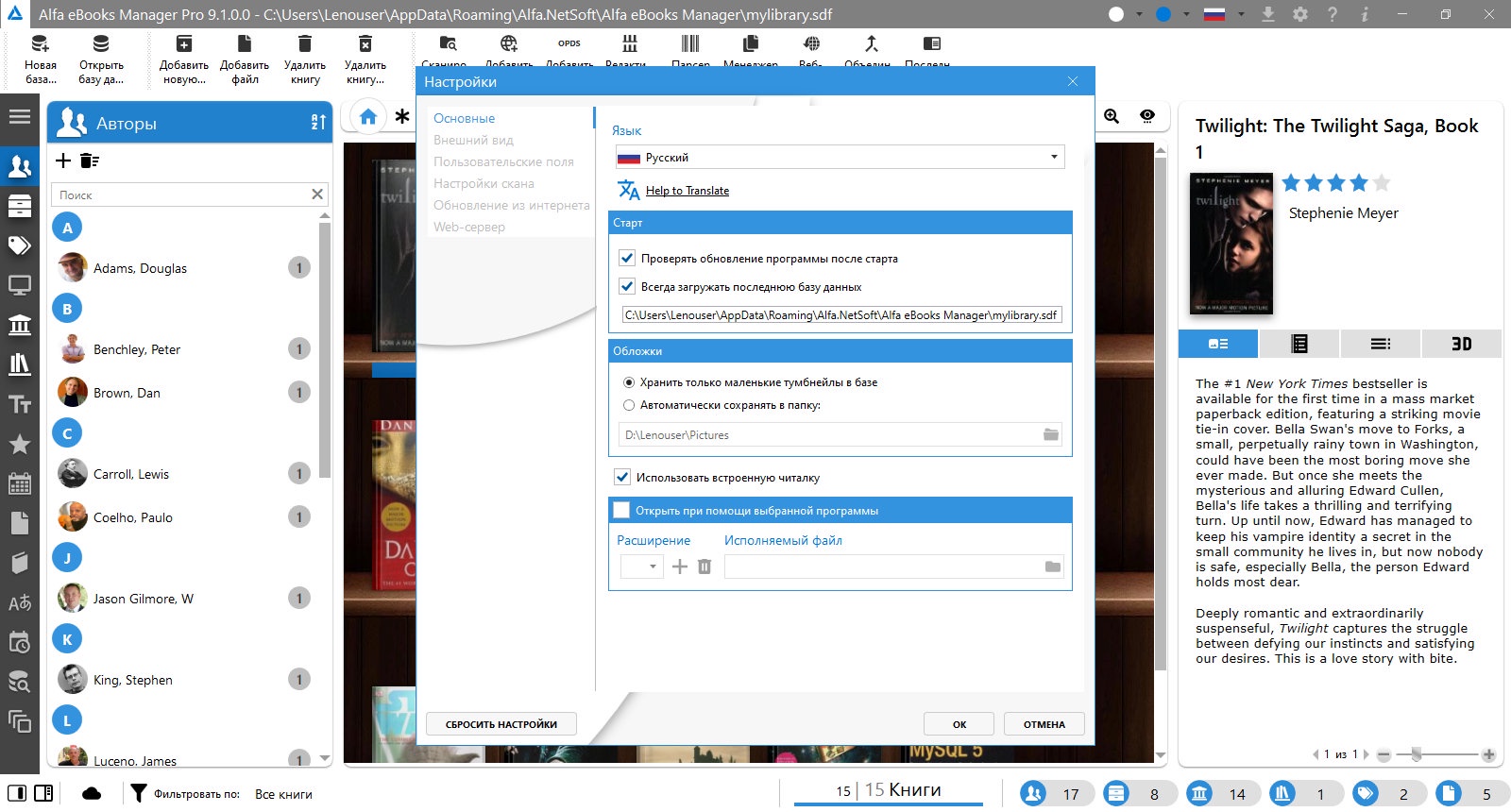Click ОТМЕНА in settings dialog
The image size is (1511, 812).
coord(1044,724)
